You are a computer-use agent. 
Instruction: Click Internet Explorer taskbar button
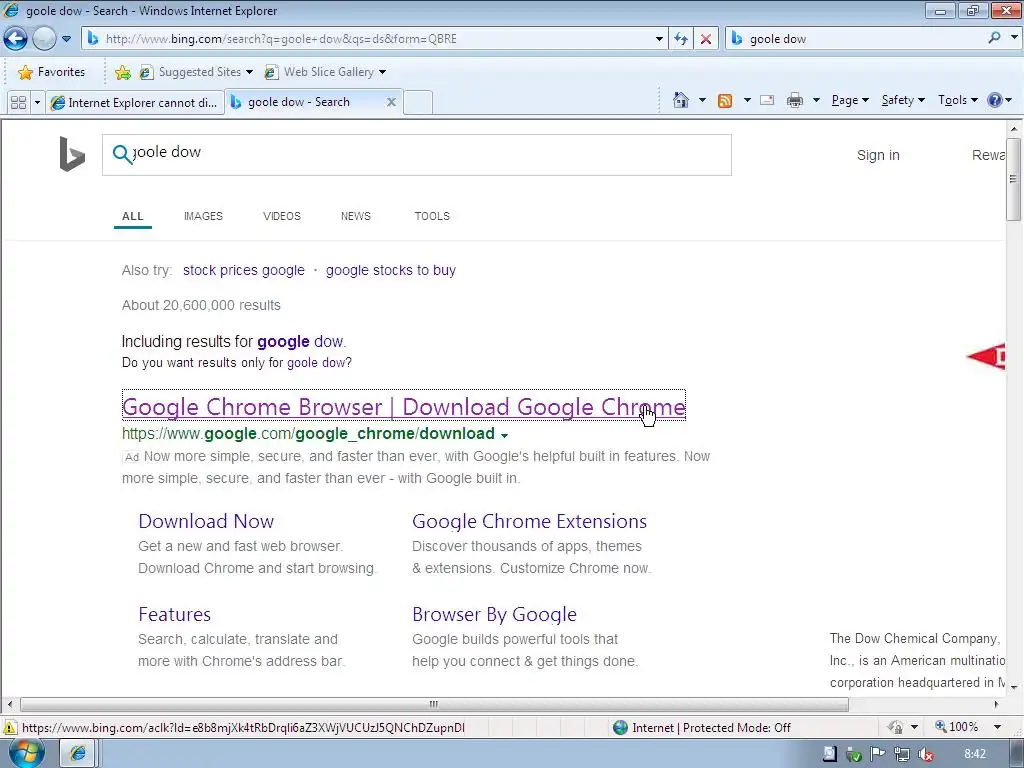(x=78, y=754)
